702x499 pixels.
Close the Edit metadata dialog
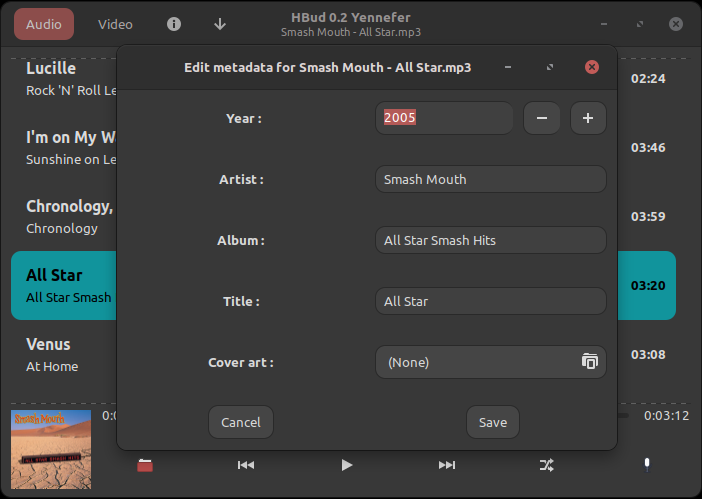click(x=592, y=67)
